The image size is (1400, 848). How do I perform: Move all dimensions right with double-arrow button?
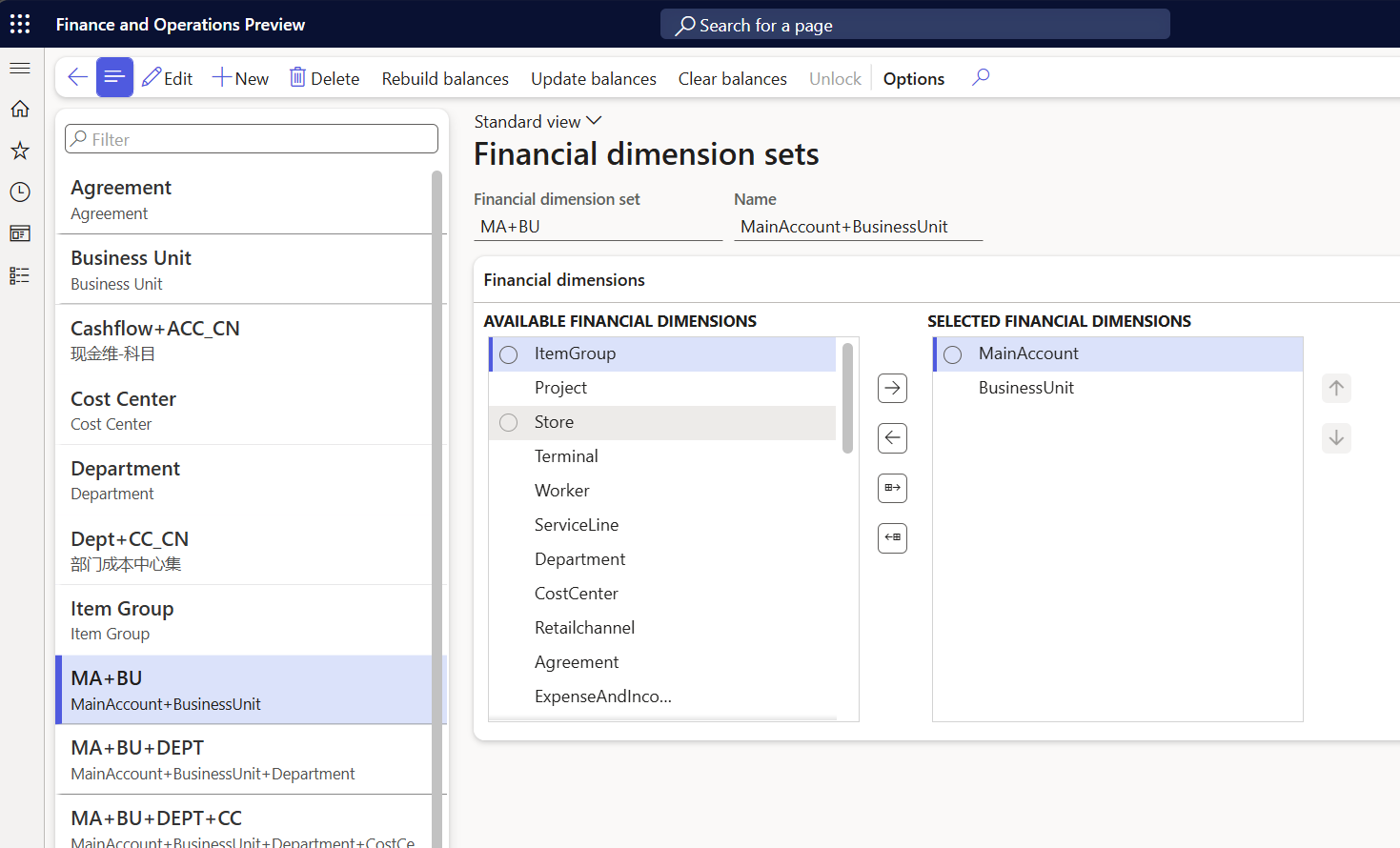tap(892, 488)
